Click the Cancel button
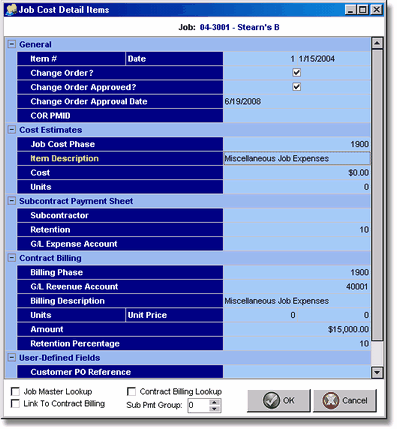 point(345,400)
